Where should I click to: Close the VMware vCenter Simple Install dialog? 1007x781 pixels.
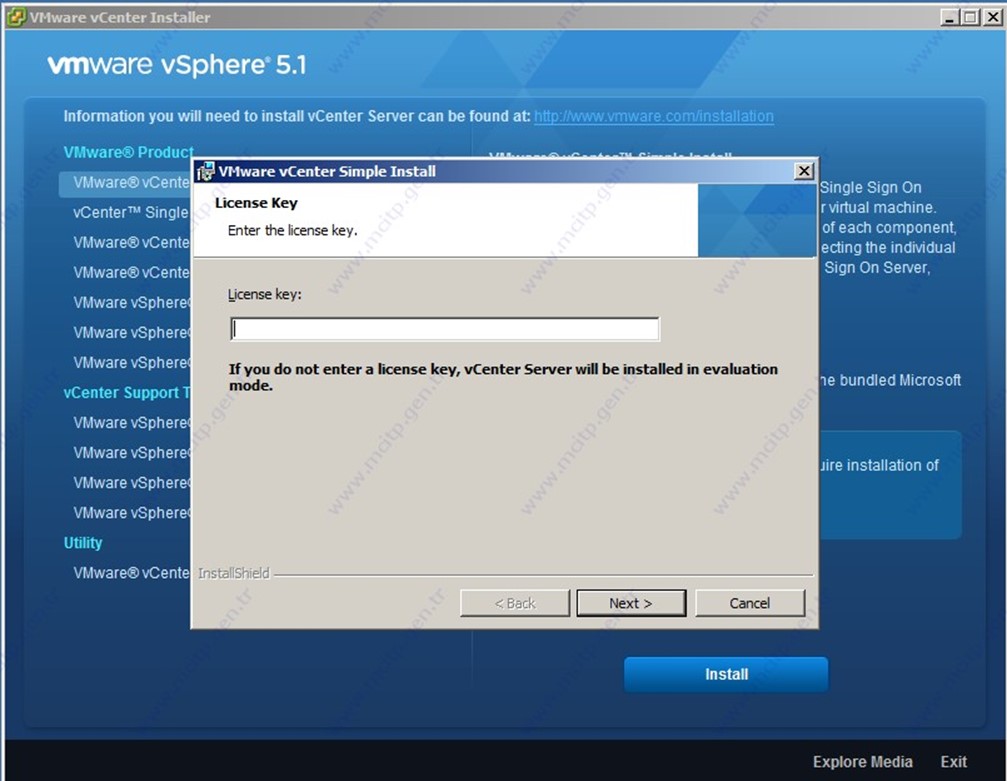pos(804,171)
